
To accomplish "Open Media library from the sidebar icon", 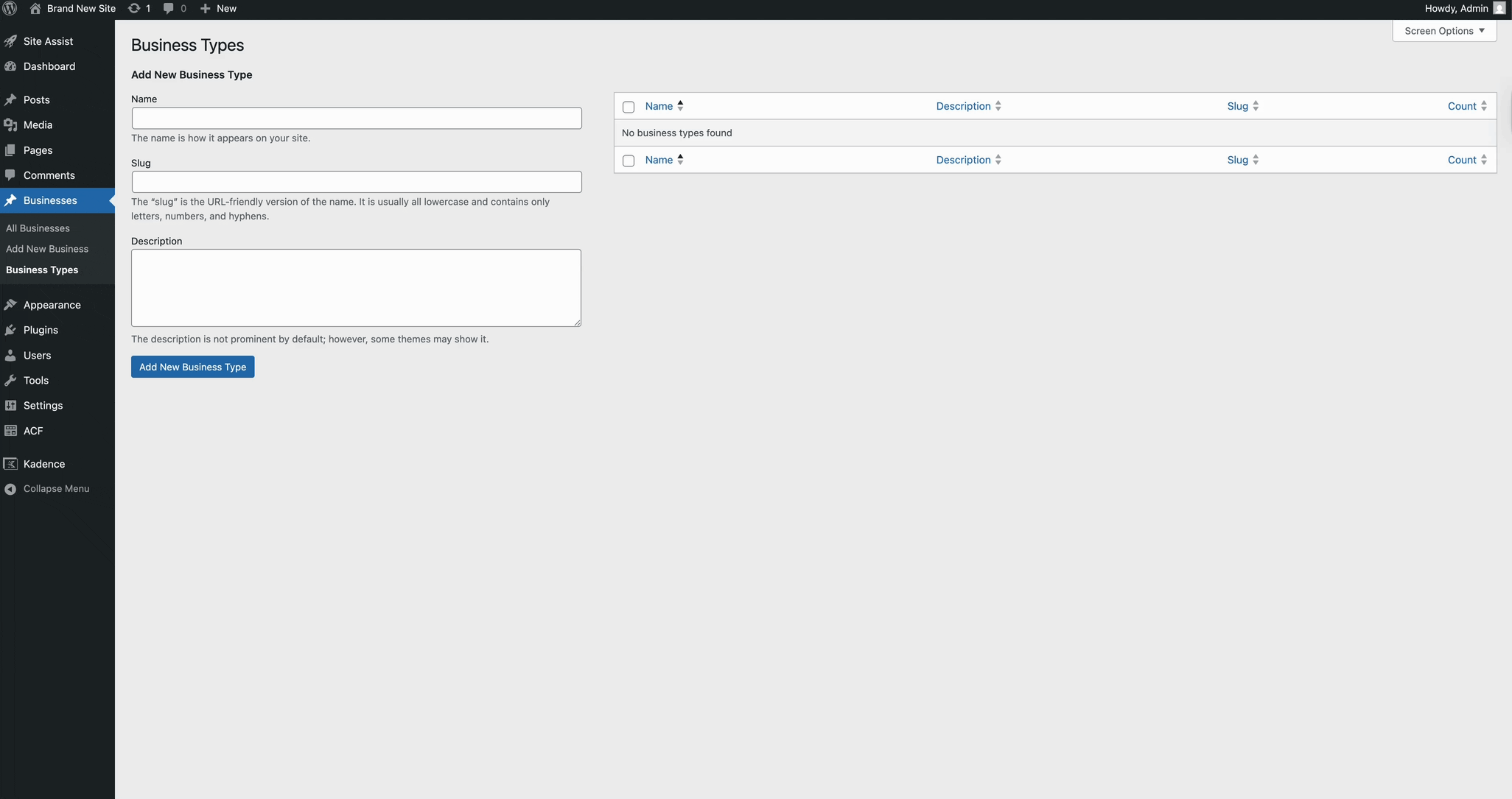I will coord(10,124).
